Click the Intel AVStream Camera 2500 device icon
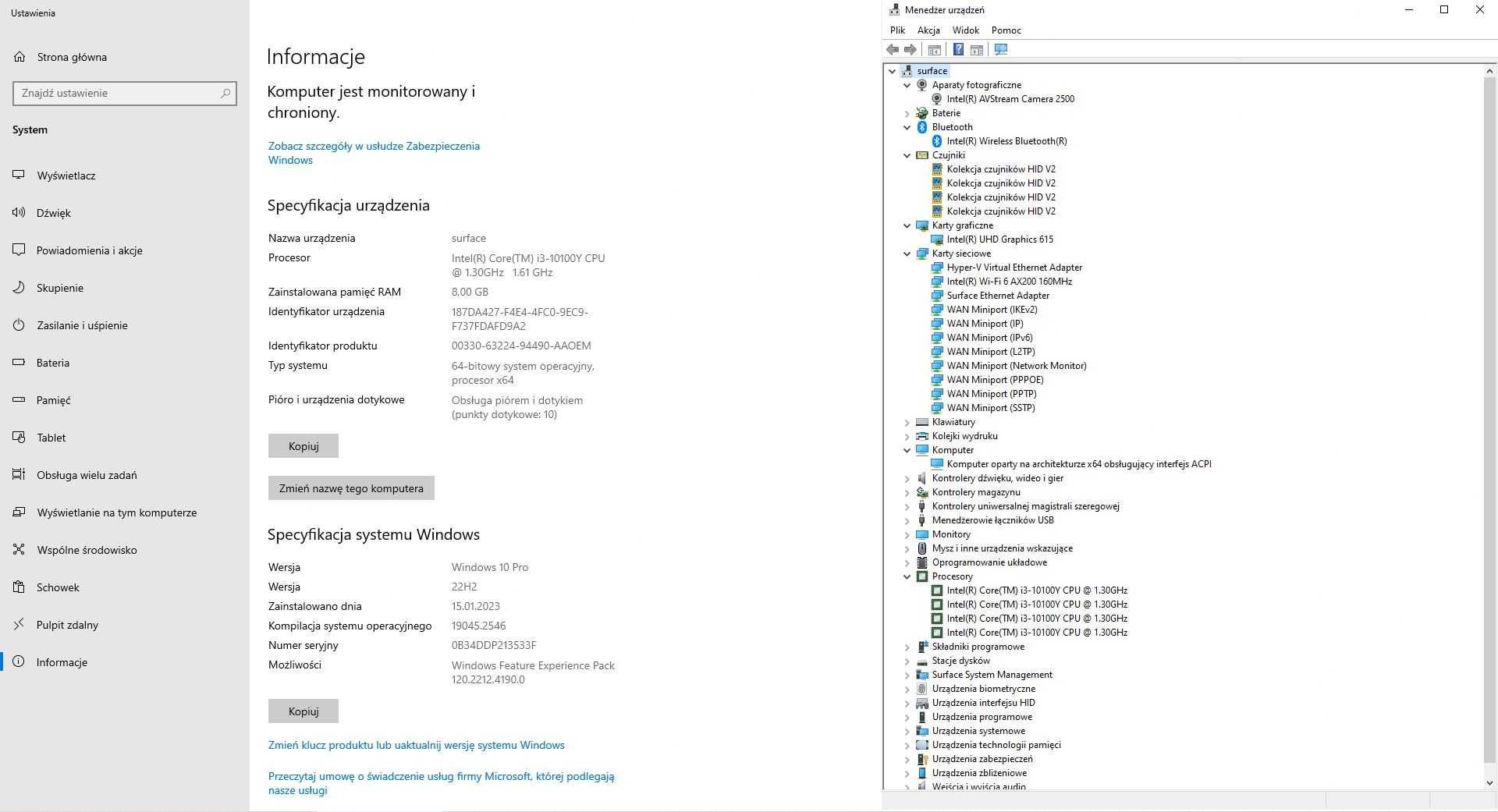This screenshot has width=1498, height=812. click(936, 99)
